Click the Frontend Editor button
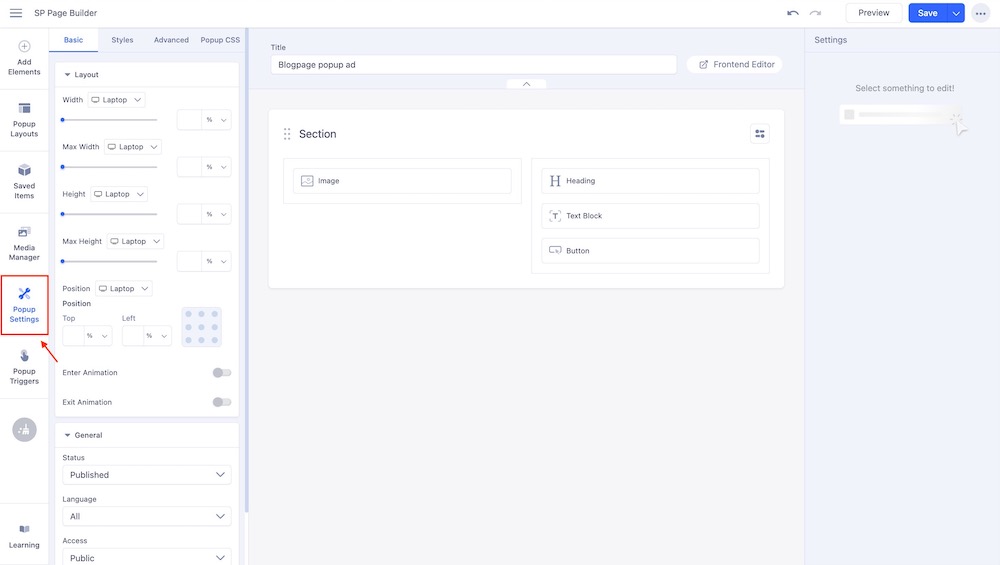 click(735, 64)
